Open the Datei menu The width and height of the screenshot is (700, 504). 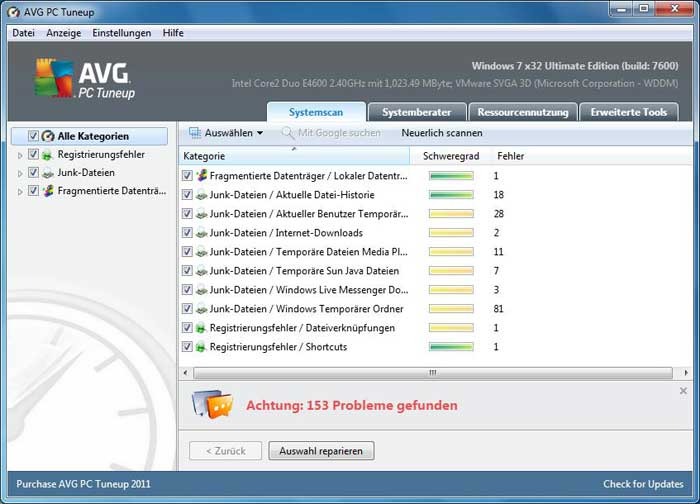[x=23, y=33]
